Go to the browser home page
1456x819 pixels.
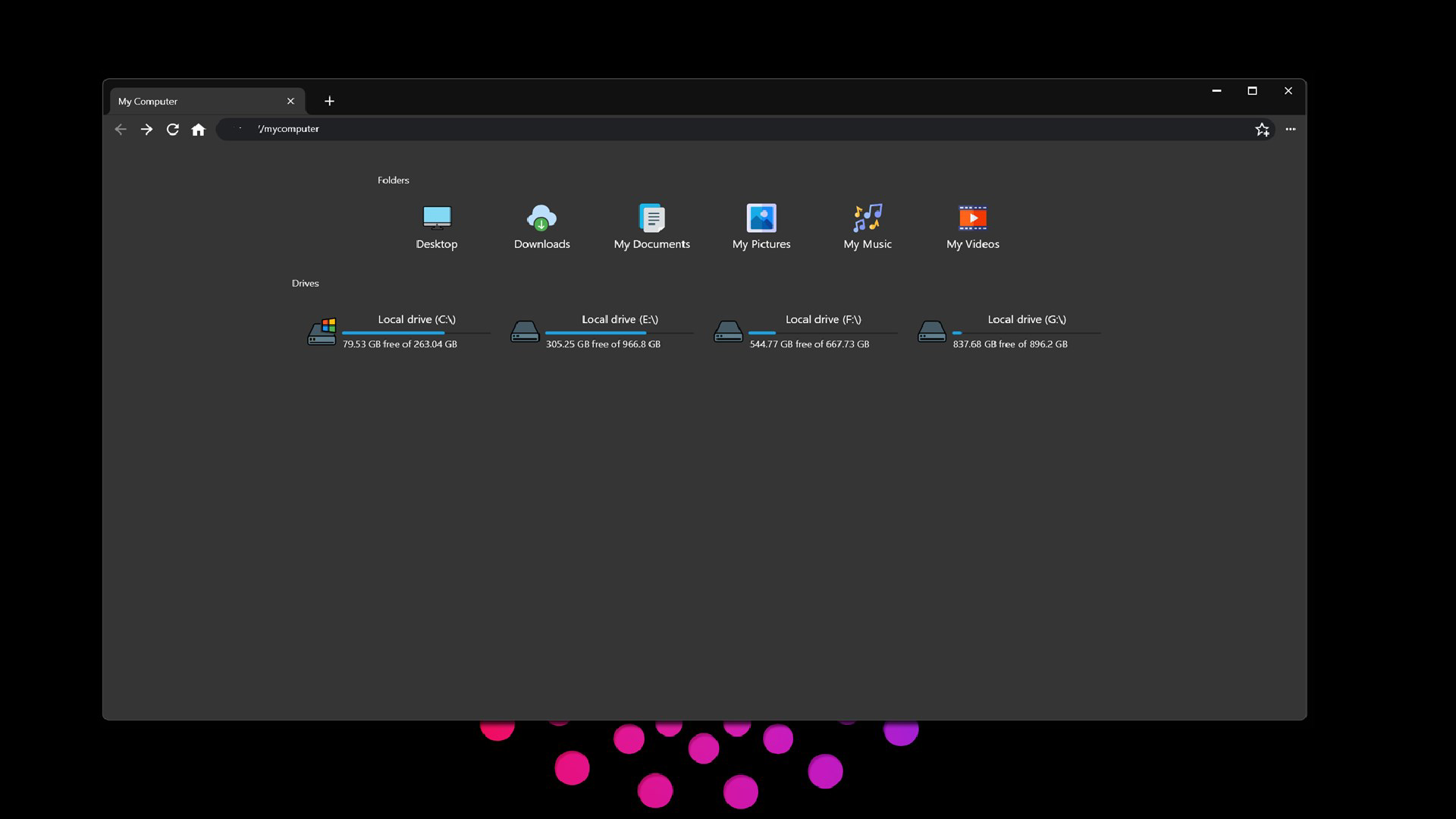coord(198,129)
